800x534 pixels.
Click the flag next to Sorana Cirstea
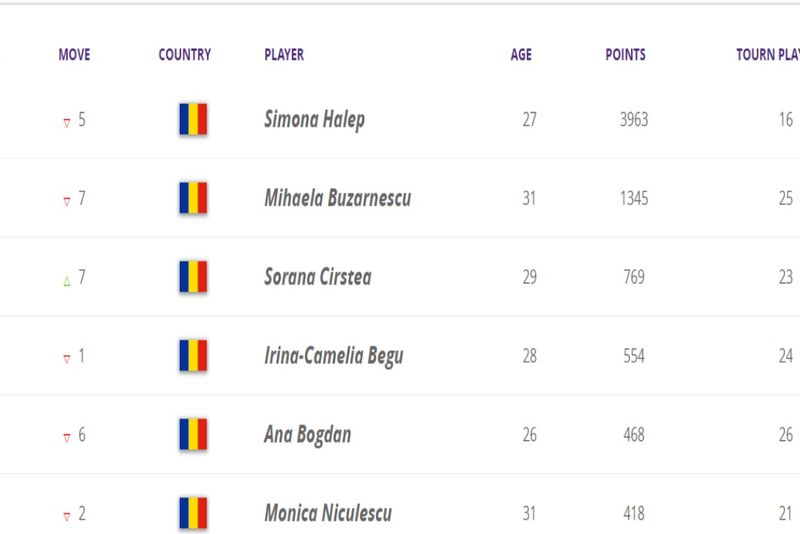coord(193,277)
